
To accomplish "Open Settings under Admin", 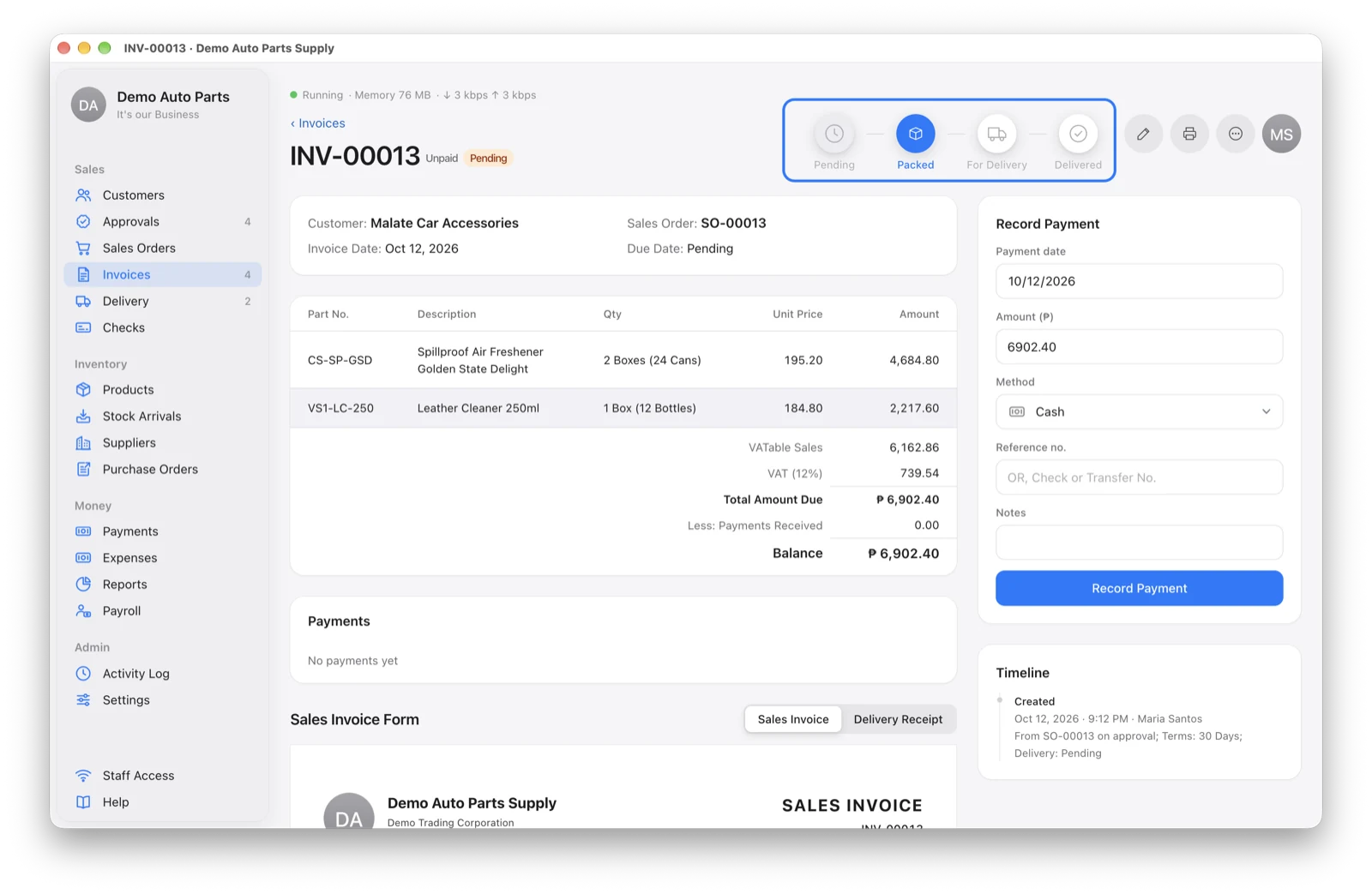I will 163,700.
